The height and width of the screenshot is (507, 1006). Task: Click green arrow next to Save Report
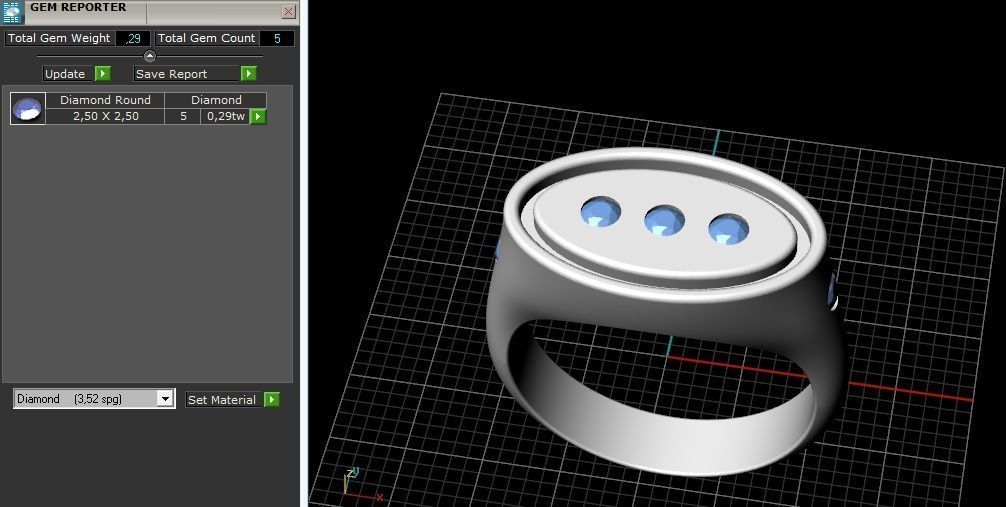pos(249,74)
